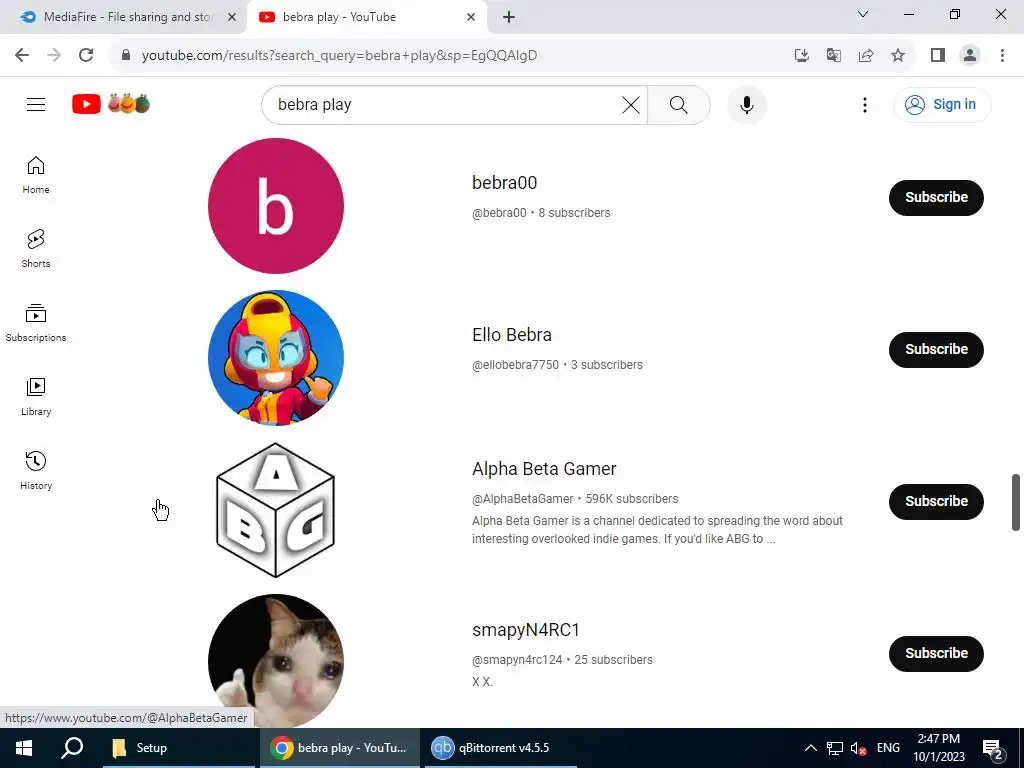Start voice search with the microphone
This screenshot has height=768, width=1024.
coord(746,104)
